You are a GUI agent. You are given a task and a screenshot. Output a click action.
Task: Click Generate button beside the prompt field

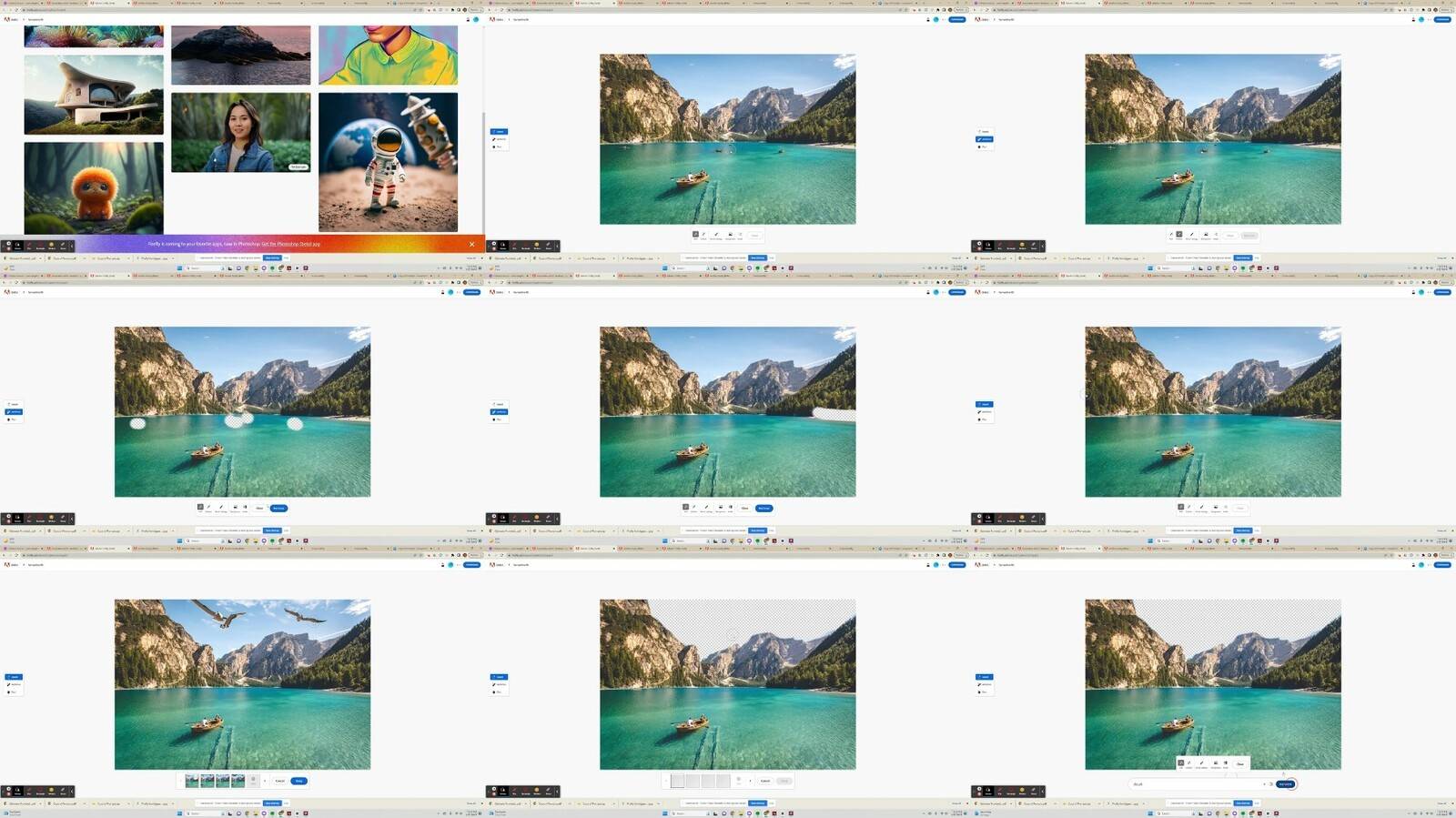pos(1286,784)
